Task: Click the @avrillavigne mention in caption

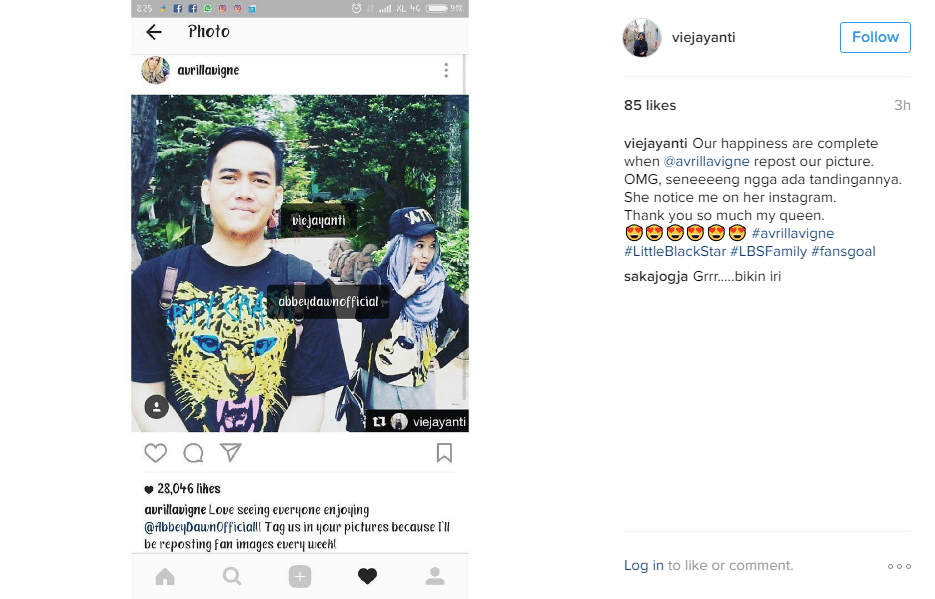Action: point(706,162)
